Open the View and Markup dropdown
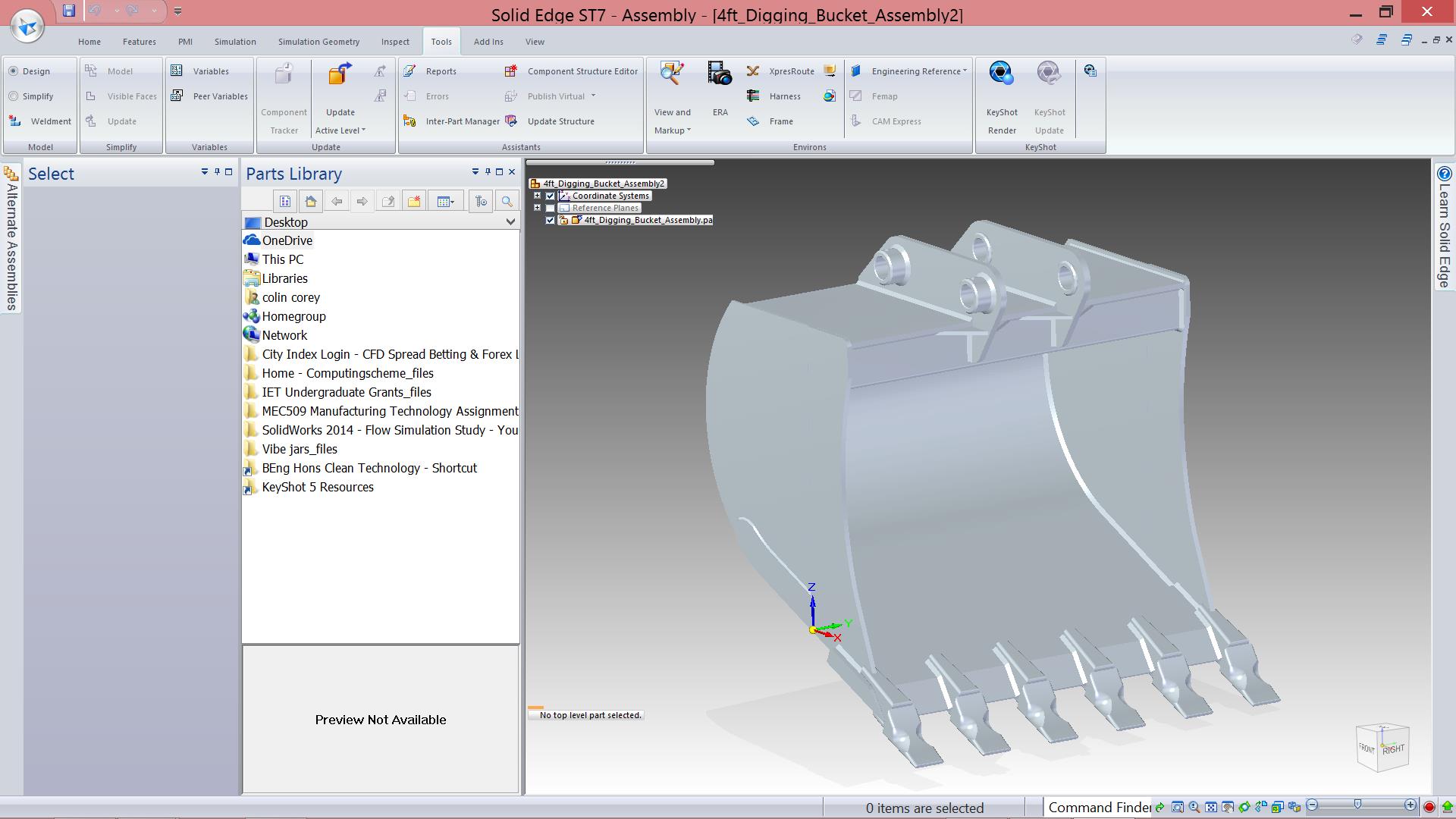 pos(672,121)
